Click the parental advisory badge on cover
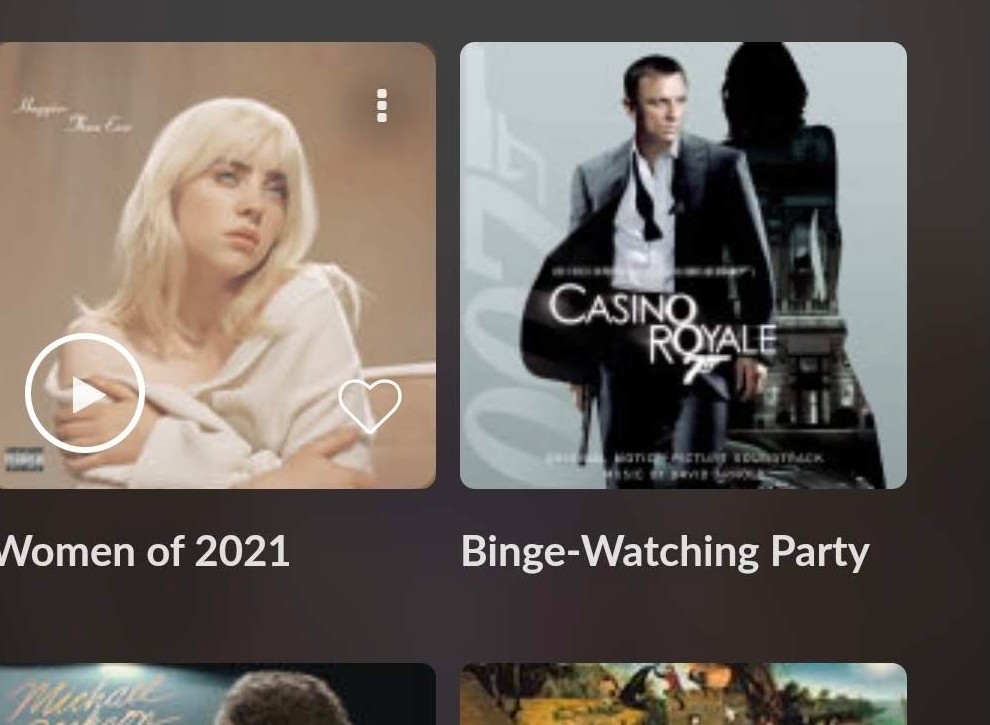The height and width of the screenshot is (725, 990). pos(24,459)
